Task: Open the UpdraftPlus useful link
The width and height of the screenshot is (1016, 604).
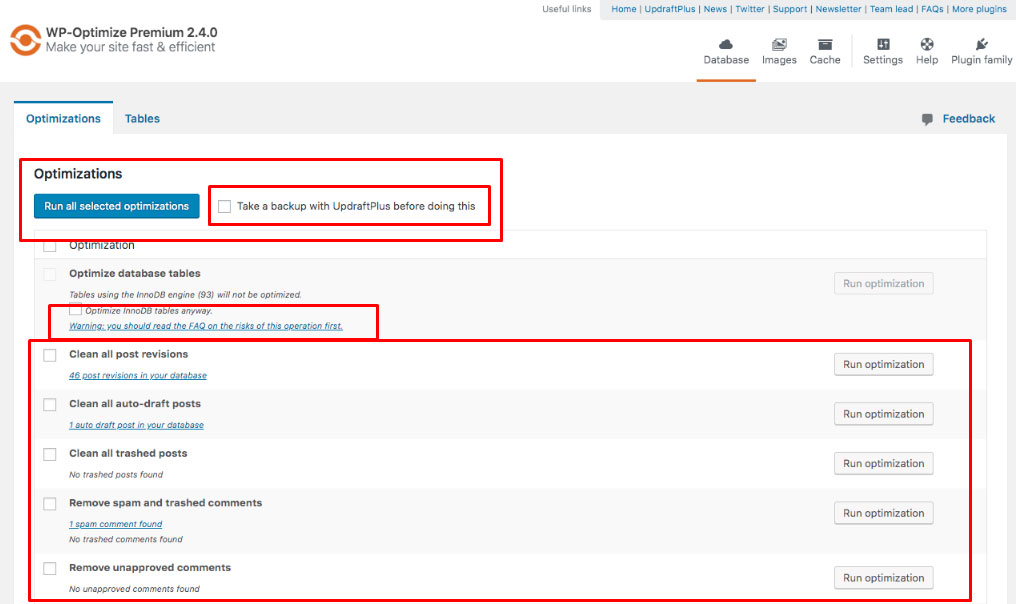Action: click(669, 9)
